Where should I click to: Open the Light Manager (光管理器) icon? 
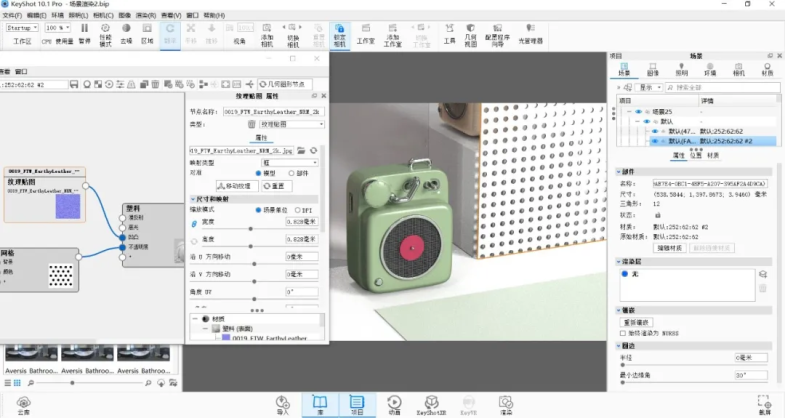pyautogui.click(x=530, y=41)
